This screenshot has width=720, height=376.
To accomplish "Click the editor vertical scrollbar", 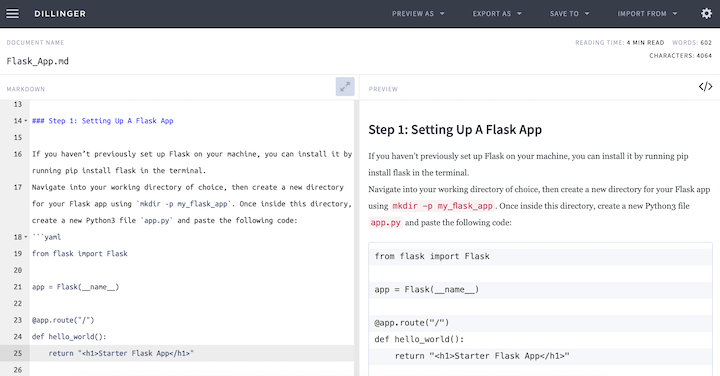I will [356, 238].
